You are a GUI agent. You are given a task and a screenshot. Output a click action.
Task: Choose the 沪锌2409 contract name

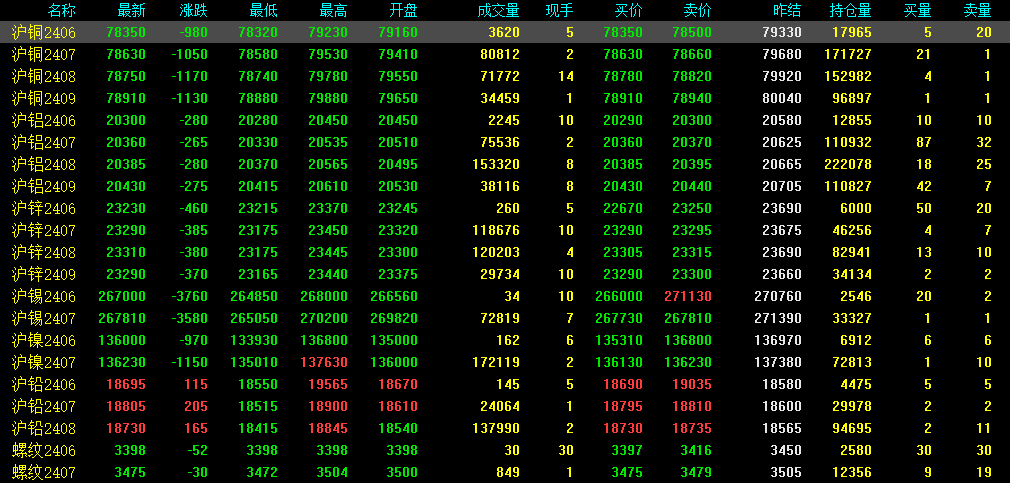coord(43,274)
